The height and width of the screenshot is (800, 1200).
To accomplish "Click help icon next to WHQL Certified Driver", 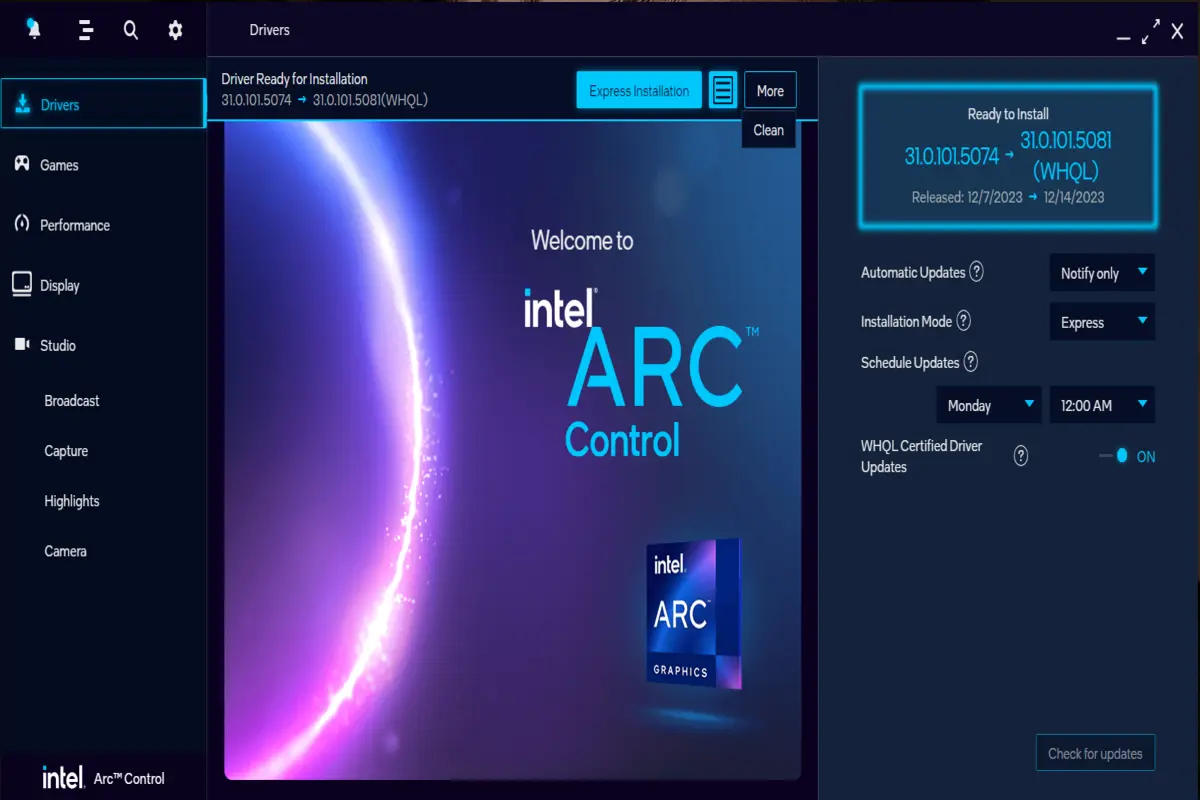I will (1021, 456).
